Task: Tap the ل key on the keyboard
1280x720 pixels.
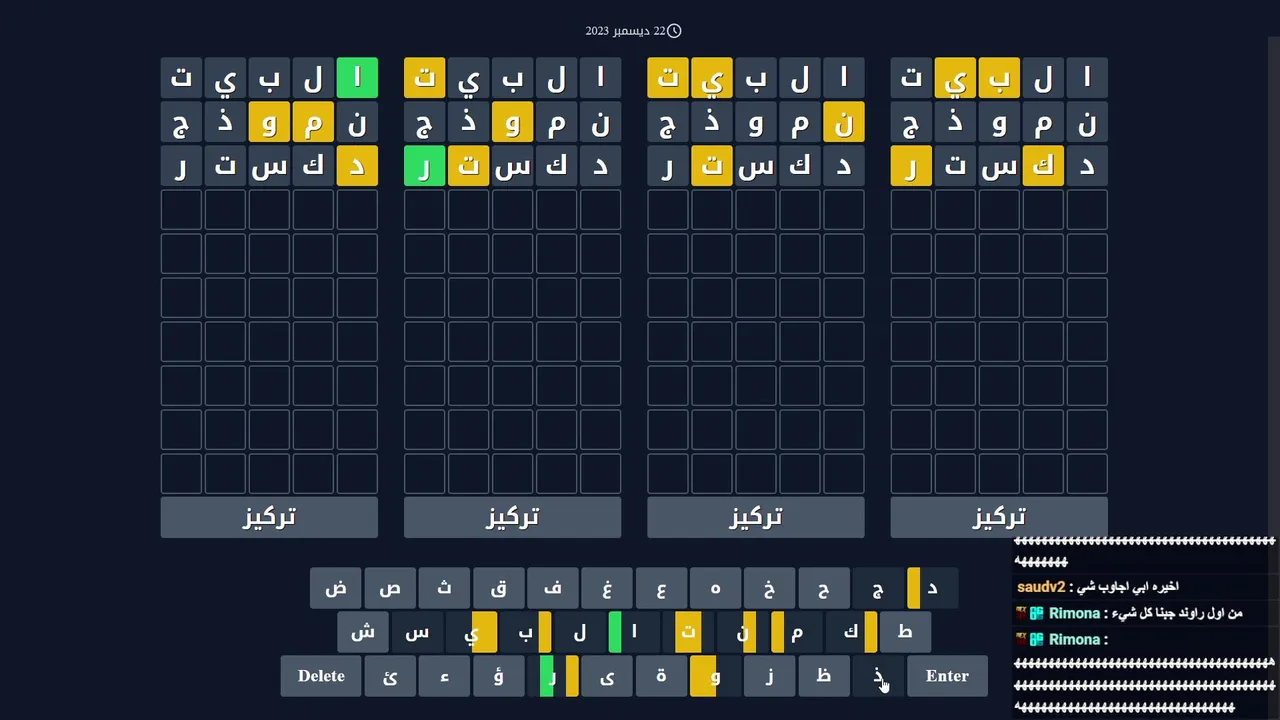Action: [579, 632]
